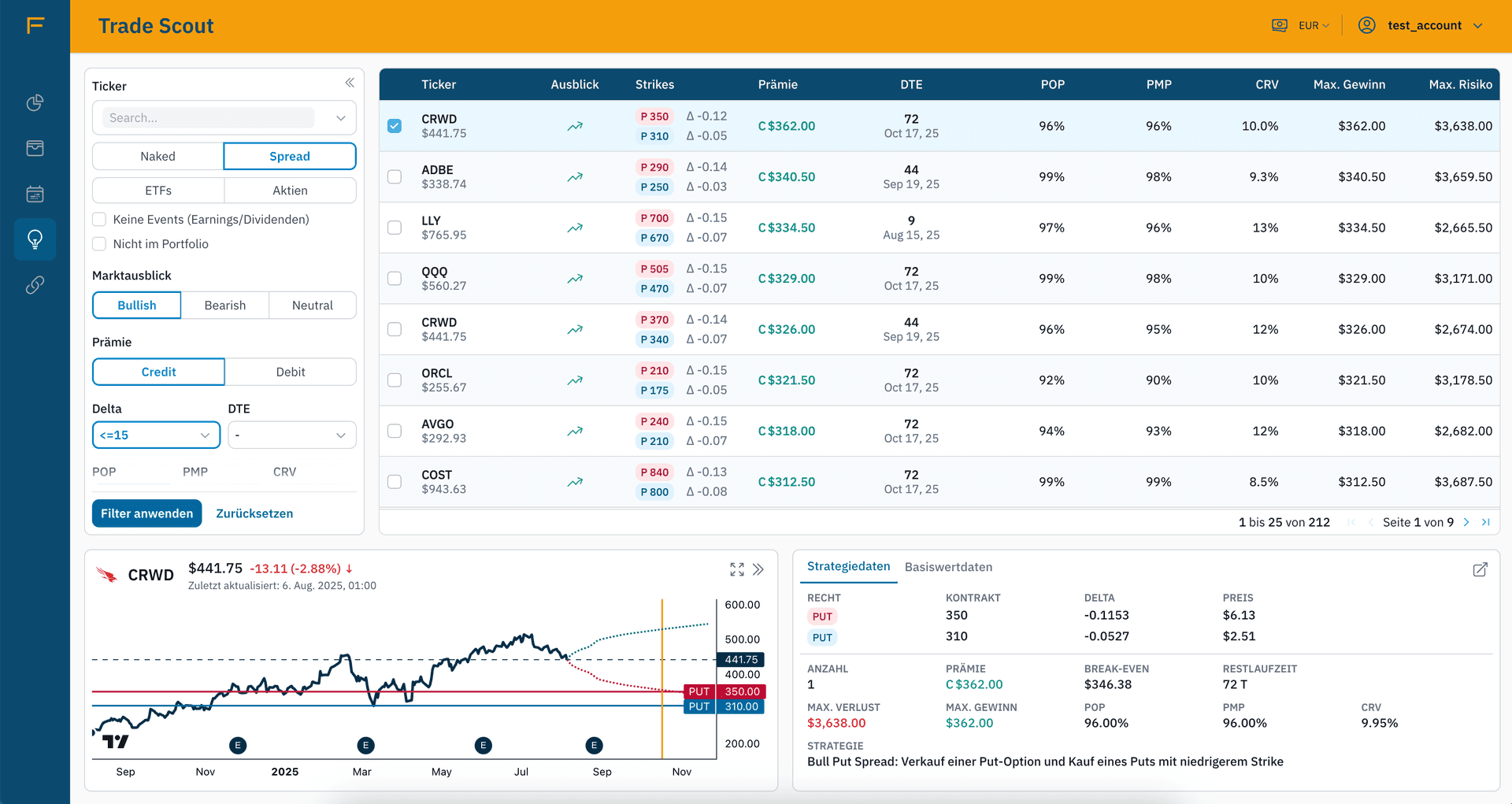Image resolution: width=1512 pixels, height=804 pixels.
Task: Click the PUT 350.00 strike label on chart
Action: point(724,691)
